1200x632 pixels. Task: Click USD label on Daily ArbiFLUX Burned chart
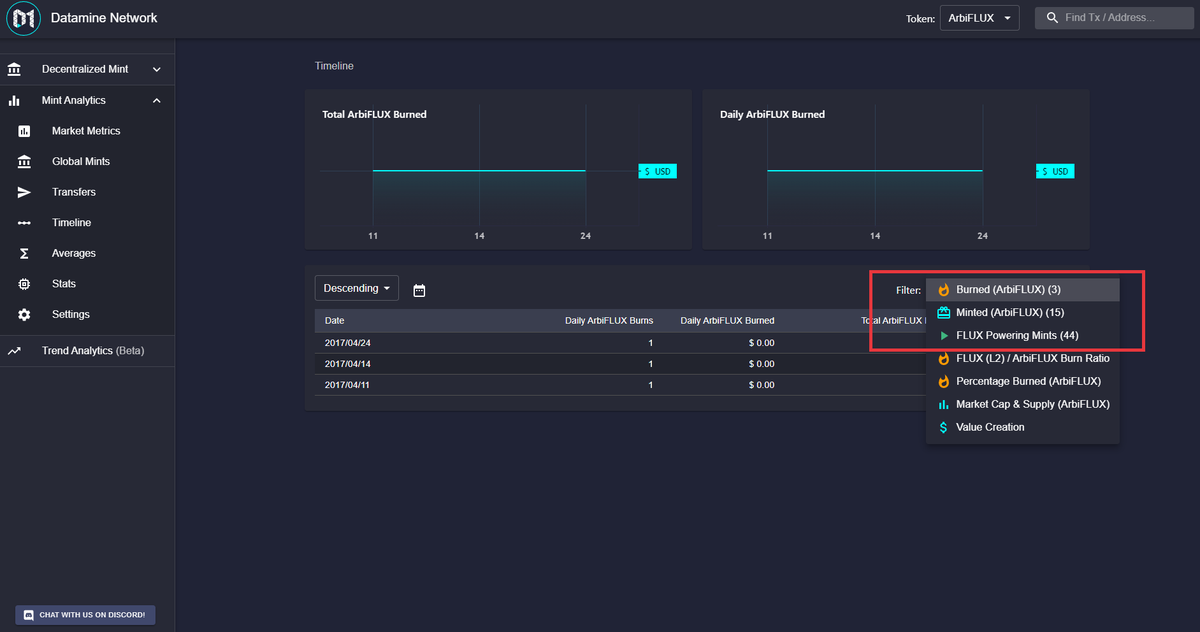1055,171
